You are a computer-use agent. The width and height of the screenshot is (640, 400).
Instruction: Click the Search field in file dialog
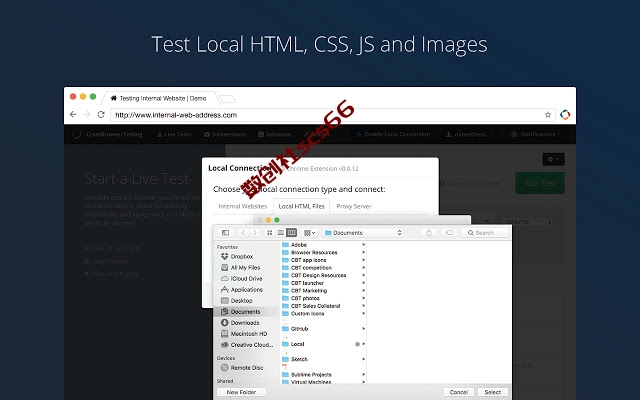point(485,233)
